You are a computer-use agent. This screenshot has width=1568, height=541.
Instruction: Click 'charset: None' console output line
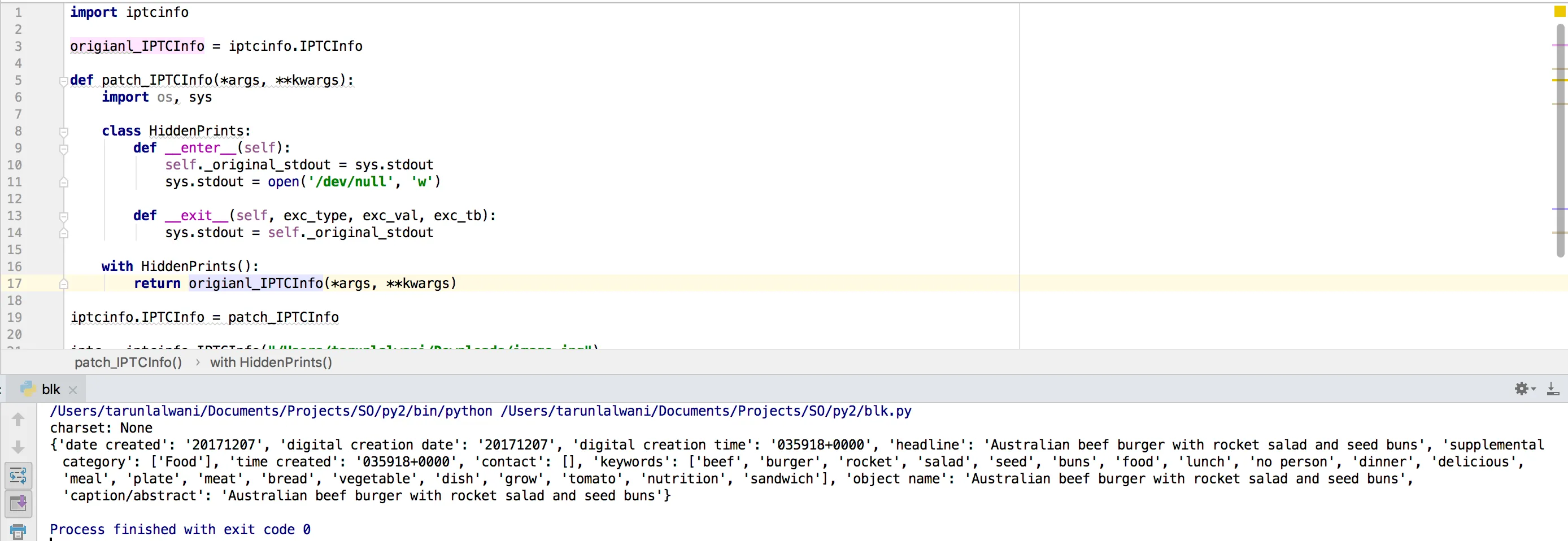tap(101, 428)
